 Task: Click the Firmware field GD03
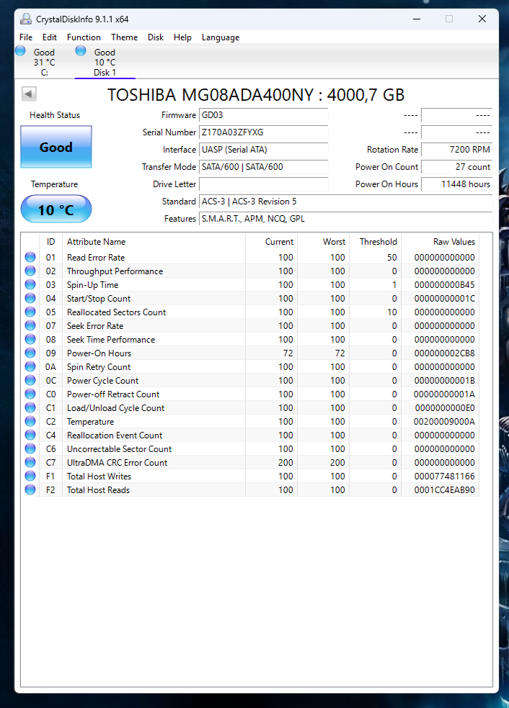click(x=263, y=115)
